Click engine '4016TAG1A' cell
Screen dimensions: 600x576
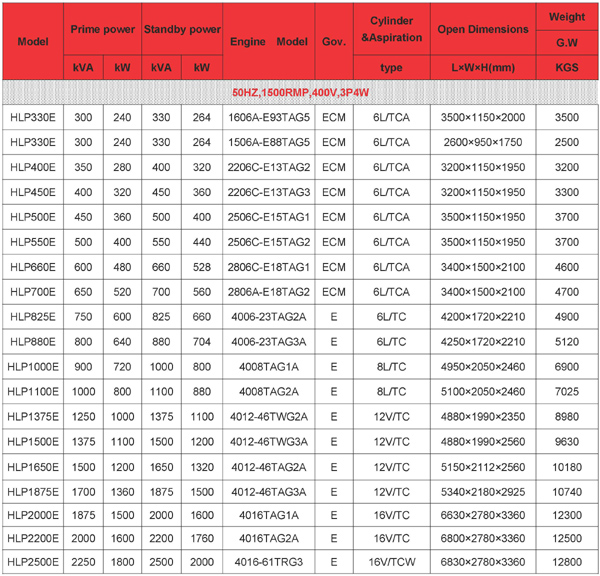click(x=269, y=515)
